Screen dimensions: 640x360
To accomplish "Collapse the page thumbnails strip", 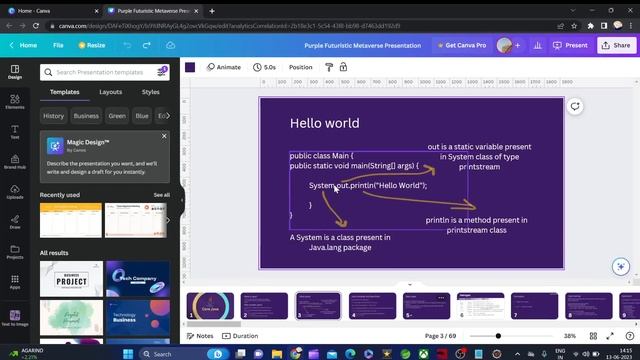I will [410, 284].
